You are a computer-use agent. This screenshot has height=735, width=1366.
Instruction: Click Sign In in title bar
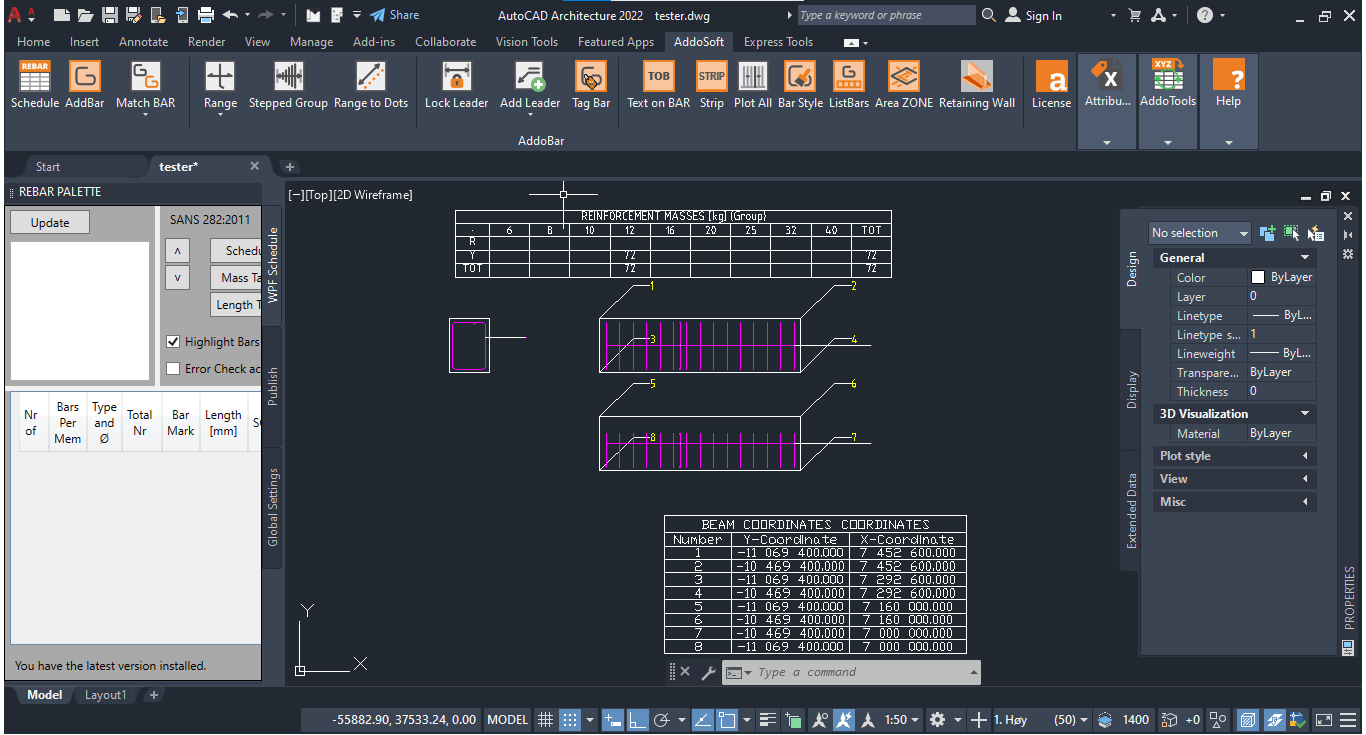(x=1034, y=15)
